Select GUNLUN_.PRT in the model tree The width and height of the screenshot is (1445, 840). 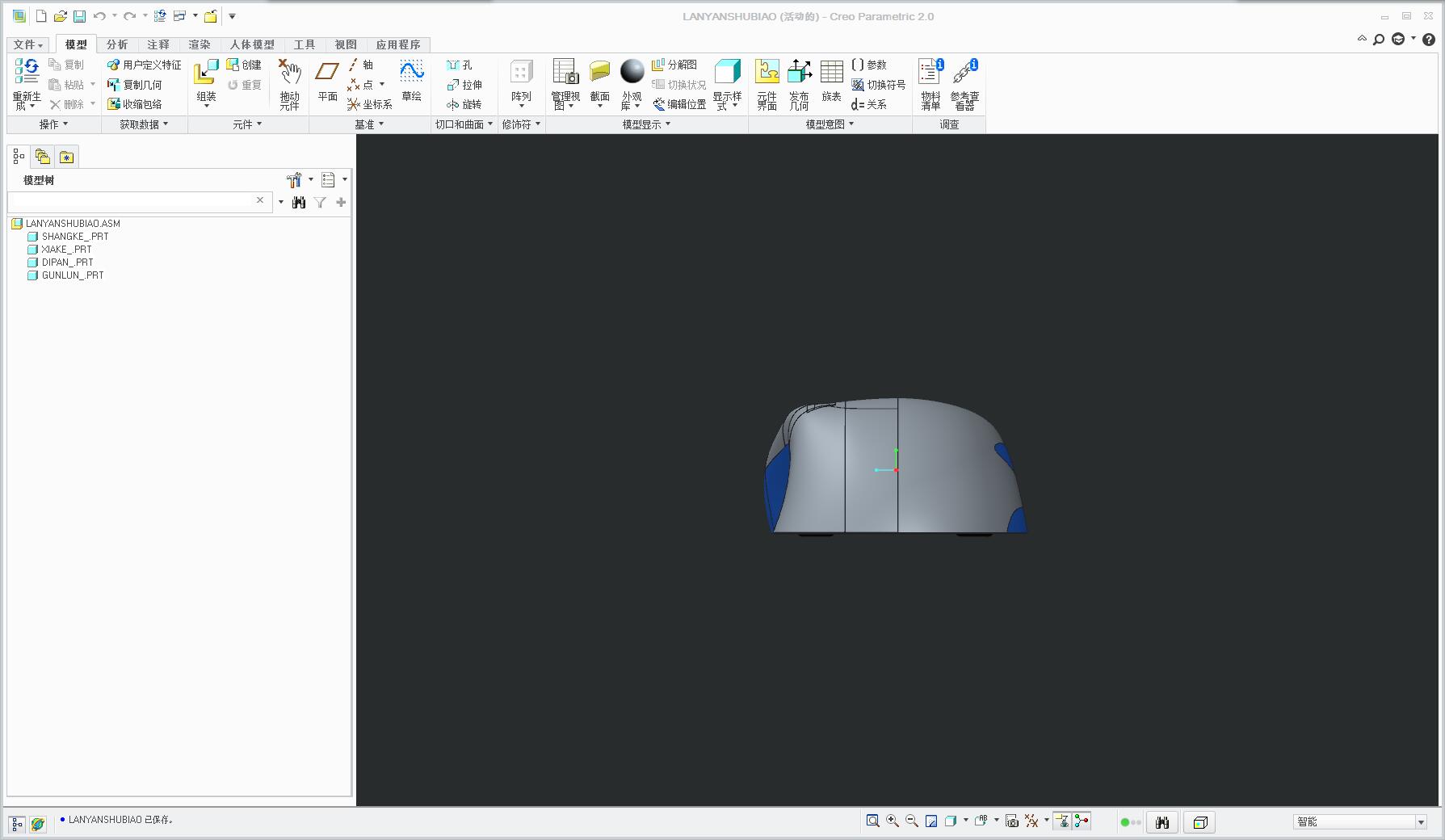(x=65, y=275)
